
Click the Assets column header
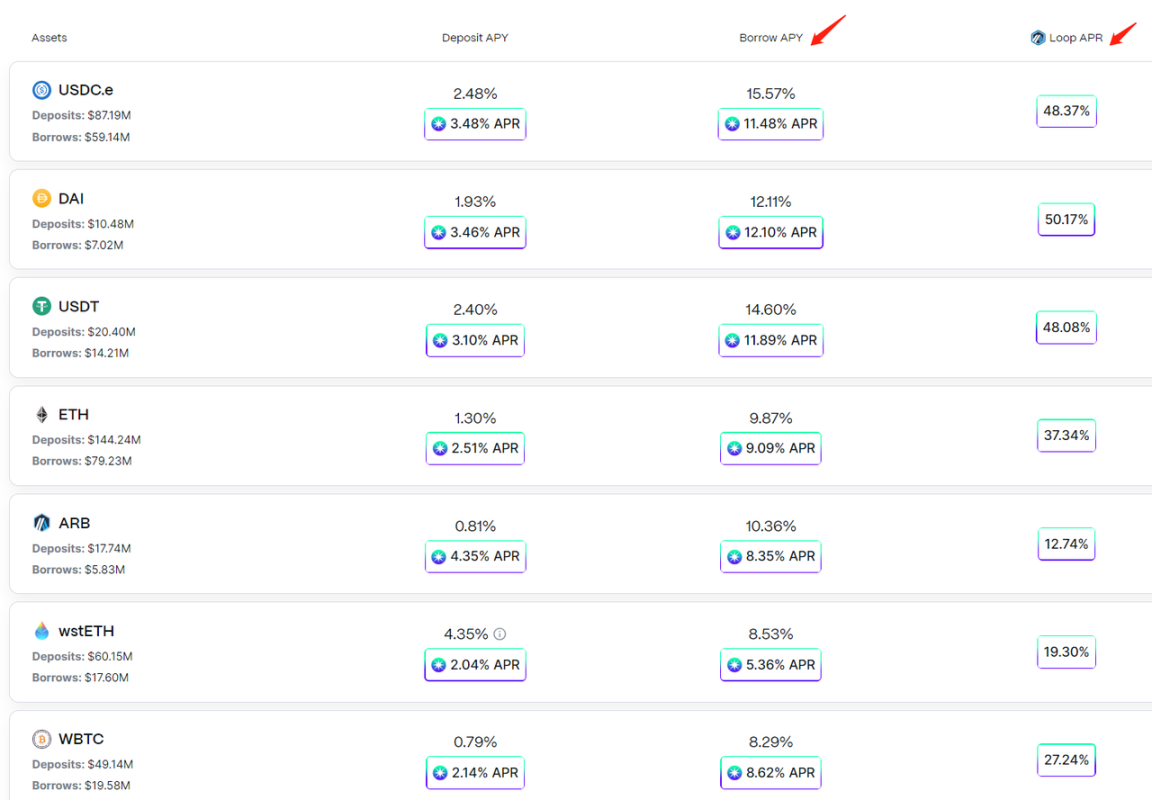point(49,38)
